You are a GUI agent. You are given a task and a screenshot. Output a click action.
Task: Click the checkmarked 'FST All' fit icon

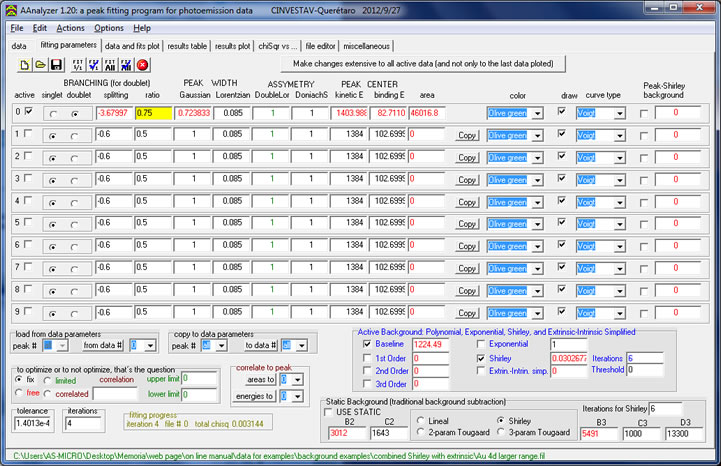127,64
